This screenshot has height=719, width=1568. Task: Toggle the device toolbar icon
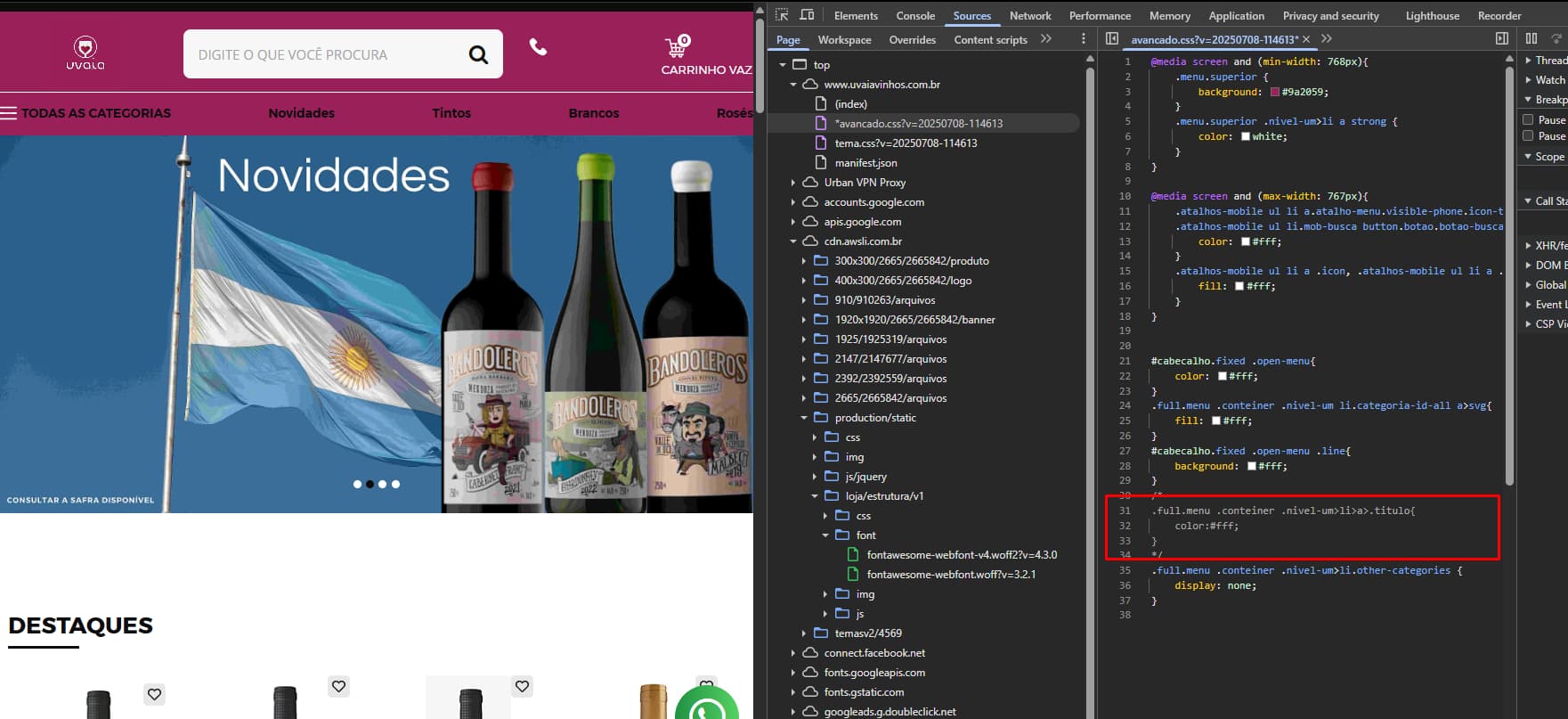pyautogui.click(x=807, y=15)
